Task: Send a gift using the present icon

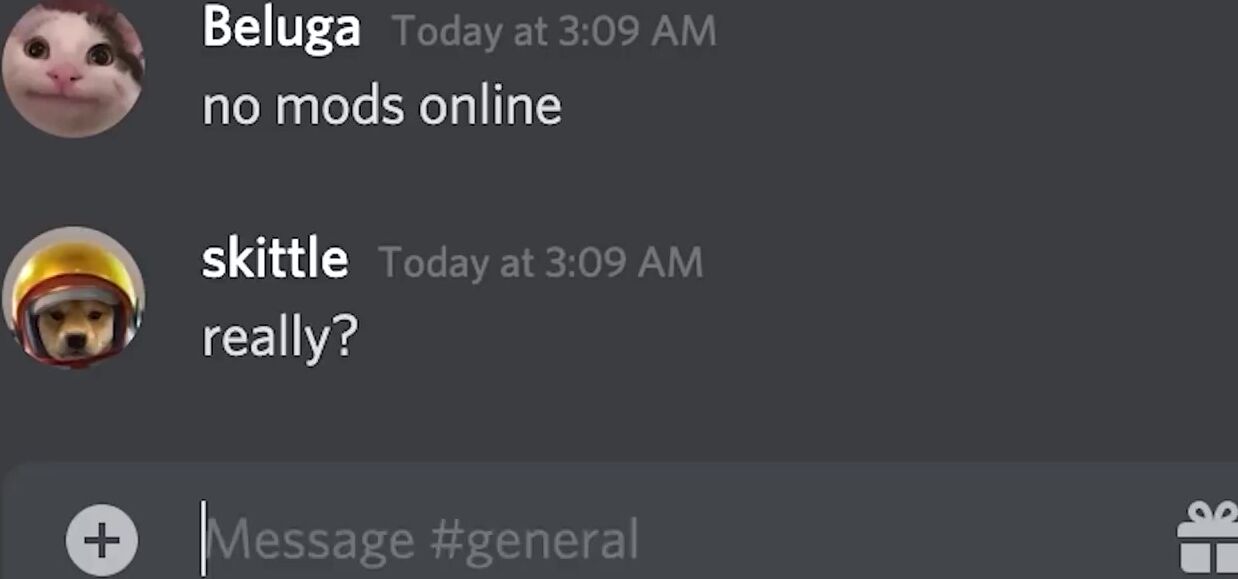Action: (1208, 538)
